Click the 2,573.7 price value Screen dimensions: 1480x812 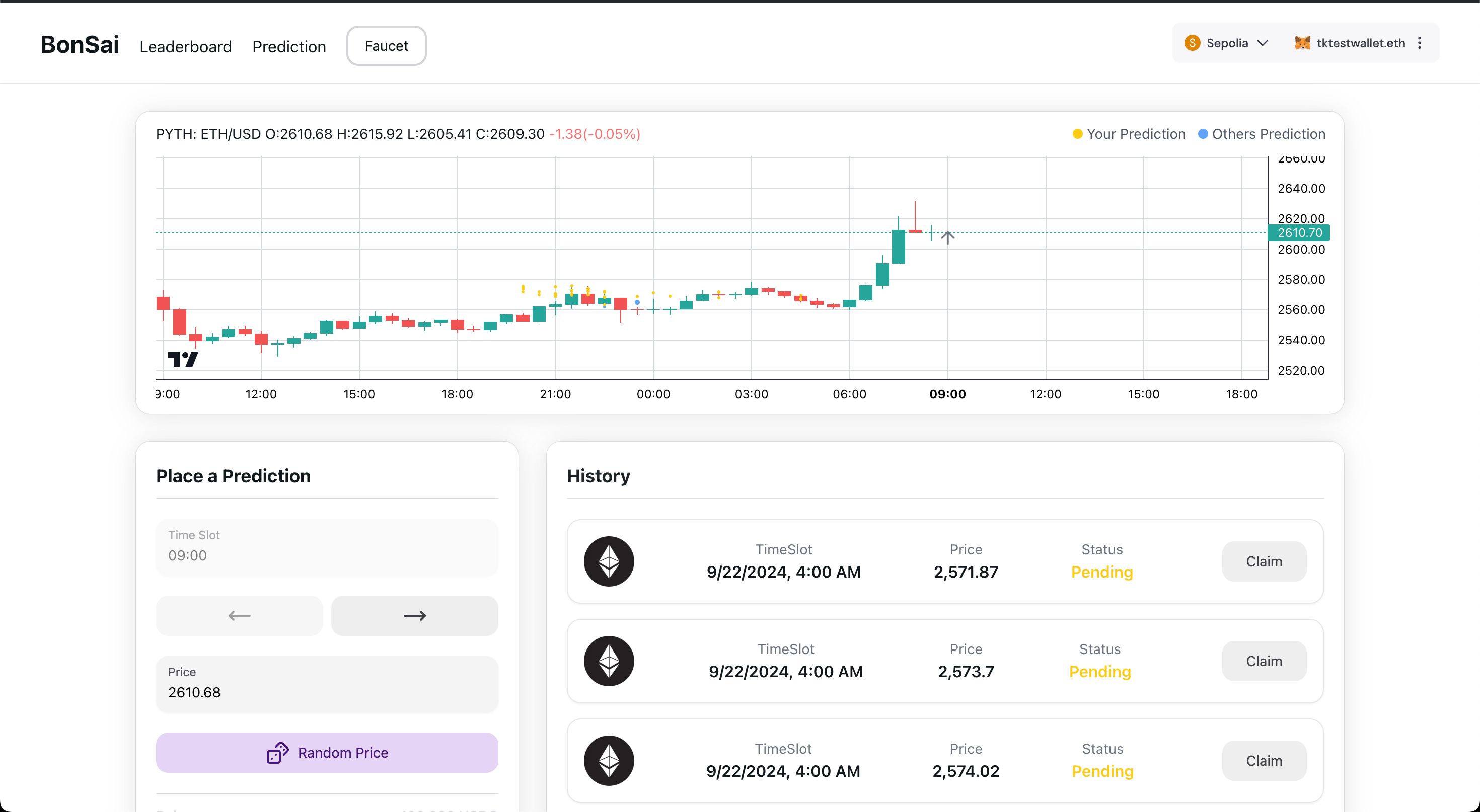(966, 671)
